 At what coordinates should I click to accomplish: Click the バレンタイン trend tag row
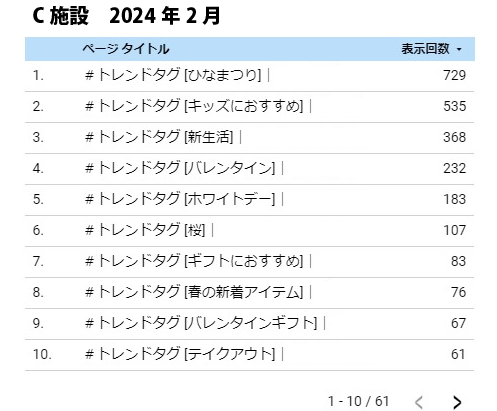249,169
